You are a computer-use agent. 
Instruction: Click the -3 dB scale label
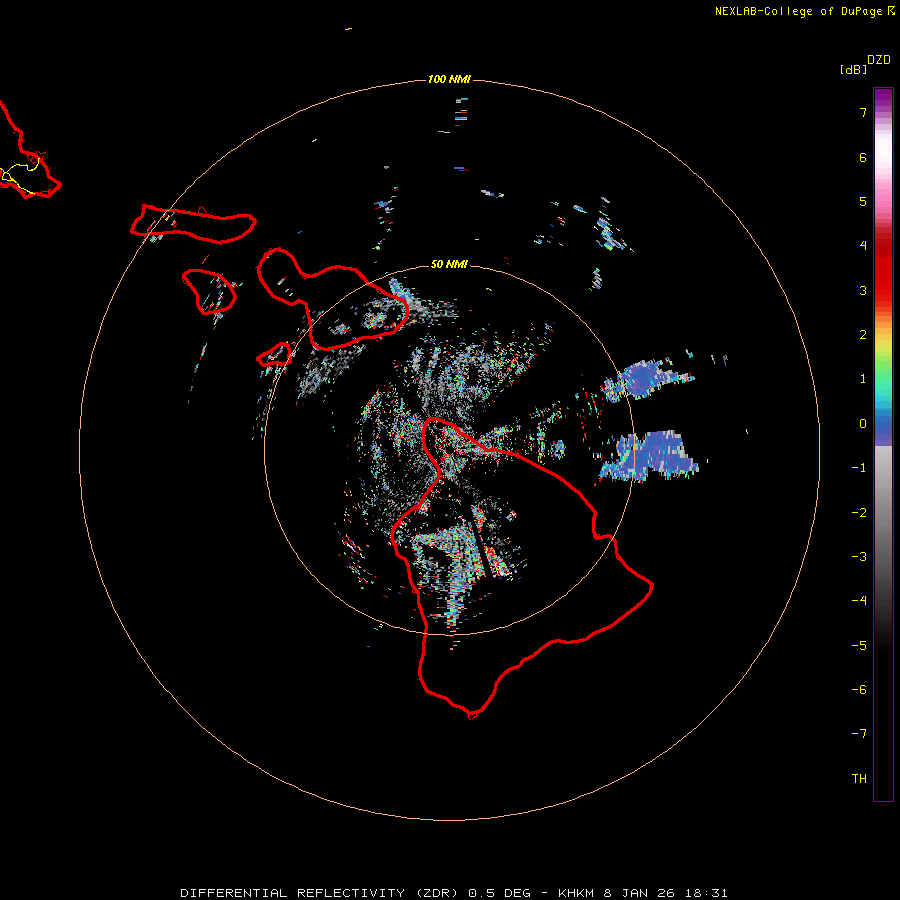(x=859, y=557)
